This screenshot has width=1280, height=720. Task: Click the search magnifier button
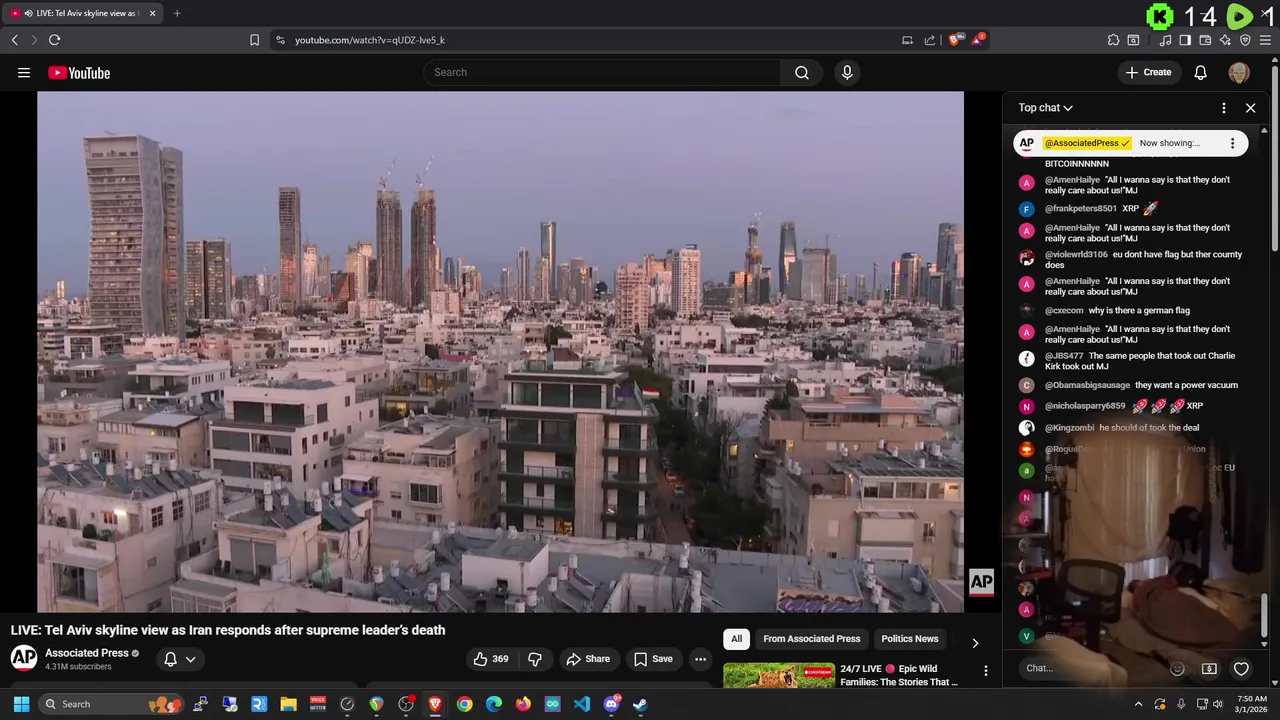point(802,72)
